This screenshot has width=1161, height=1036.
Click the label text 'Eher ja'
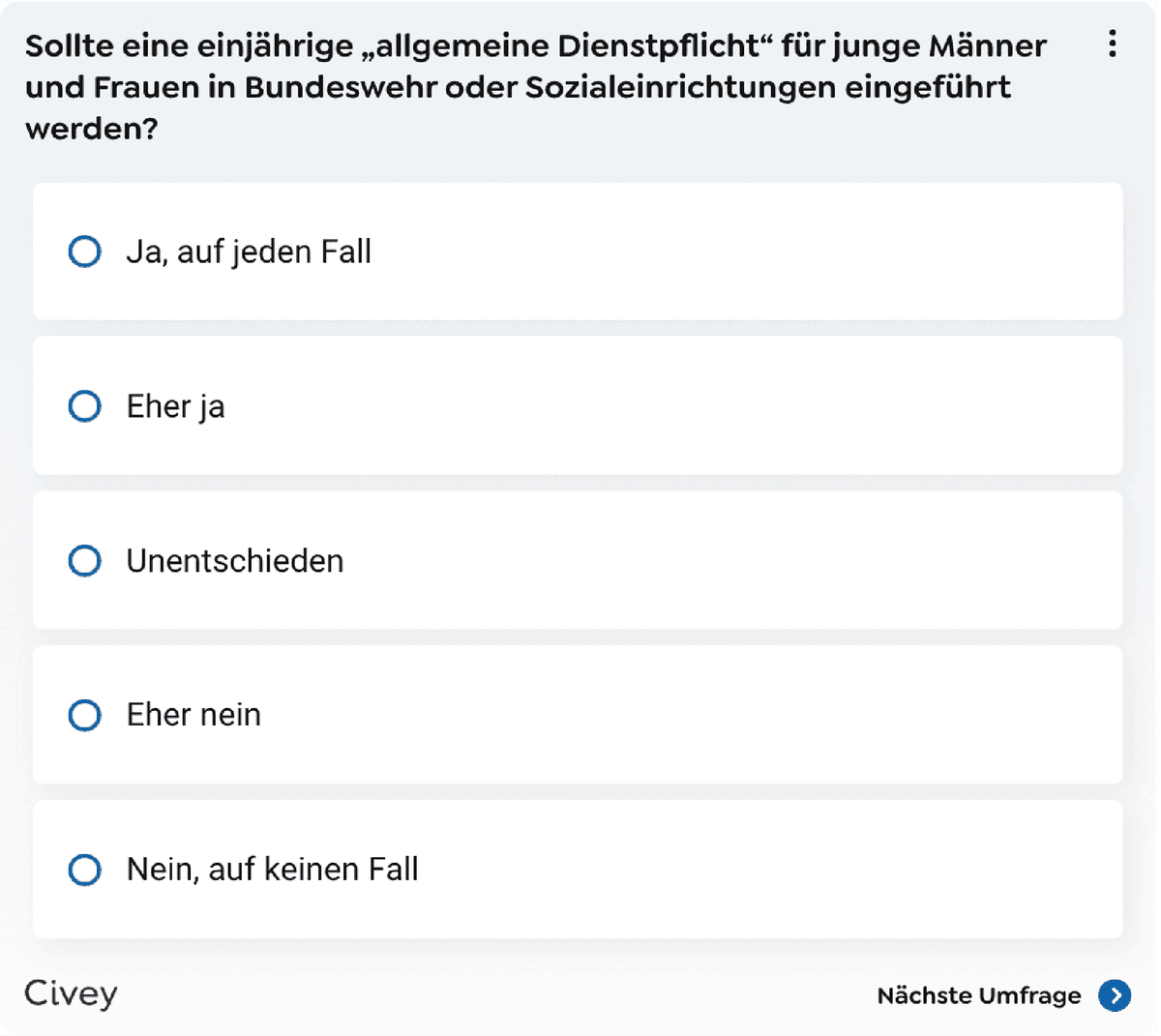(x=175, y=406)
